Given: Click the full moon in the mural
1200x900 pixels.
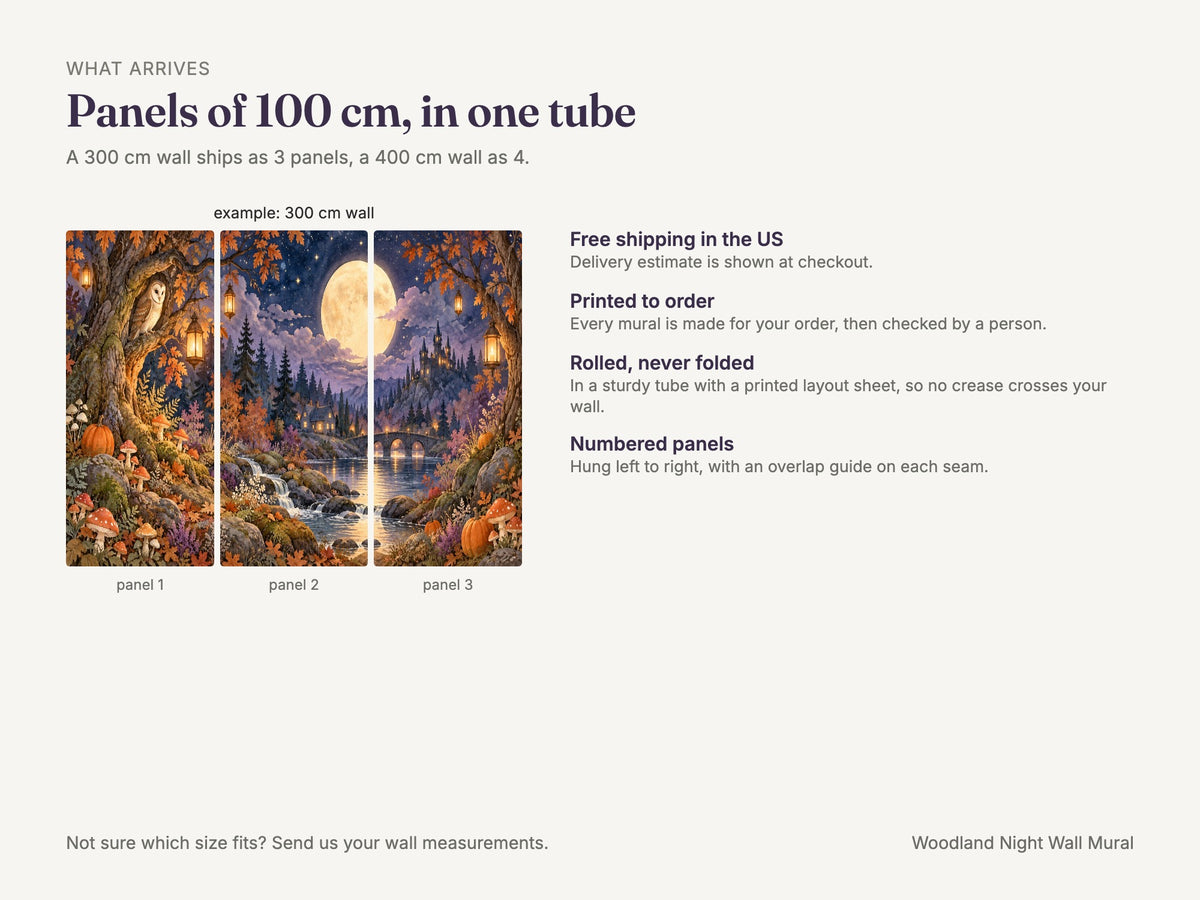Looking at the screenshot, I should point(360,309).
